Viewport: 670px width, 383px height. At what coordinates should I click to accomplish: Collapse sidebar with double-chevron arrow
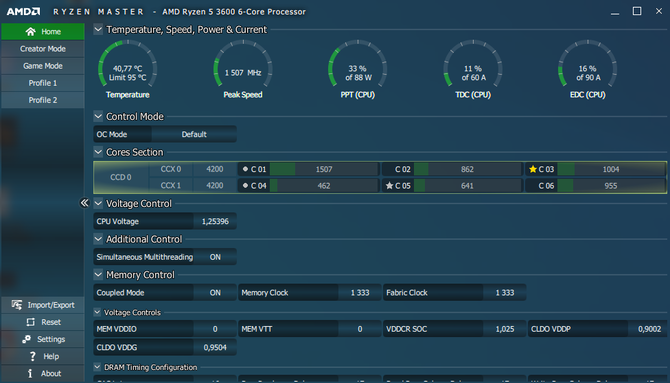pyautogui.click(x=85, y=203)
